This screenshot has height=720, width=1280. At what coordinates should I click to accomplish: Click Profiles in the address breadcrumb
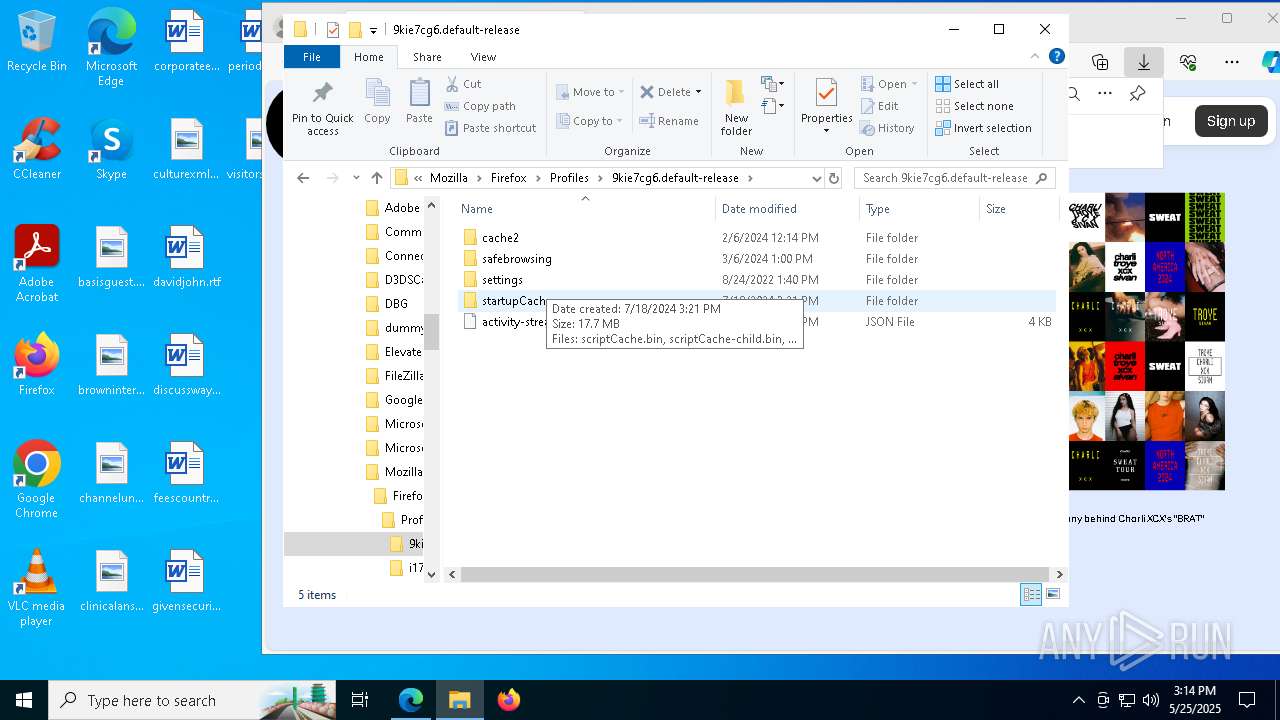[x=569, y=178]
